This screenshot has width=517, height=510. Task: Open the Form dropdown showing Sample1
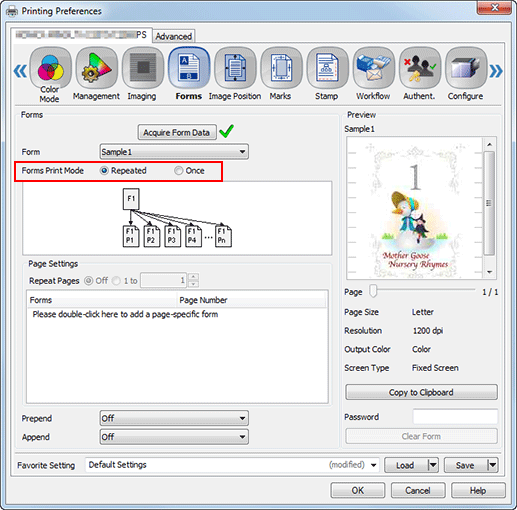coord(174,152)
